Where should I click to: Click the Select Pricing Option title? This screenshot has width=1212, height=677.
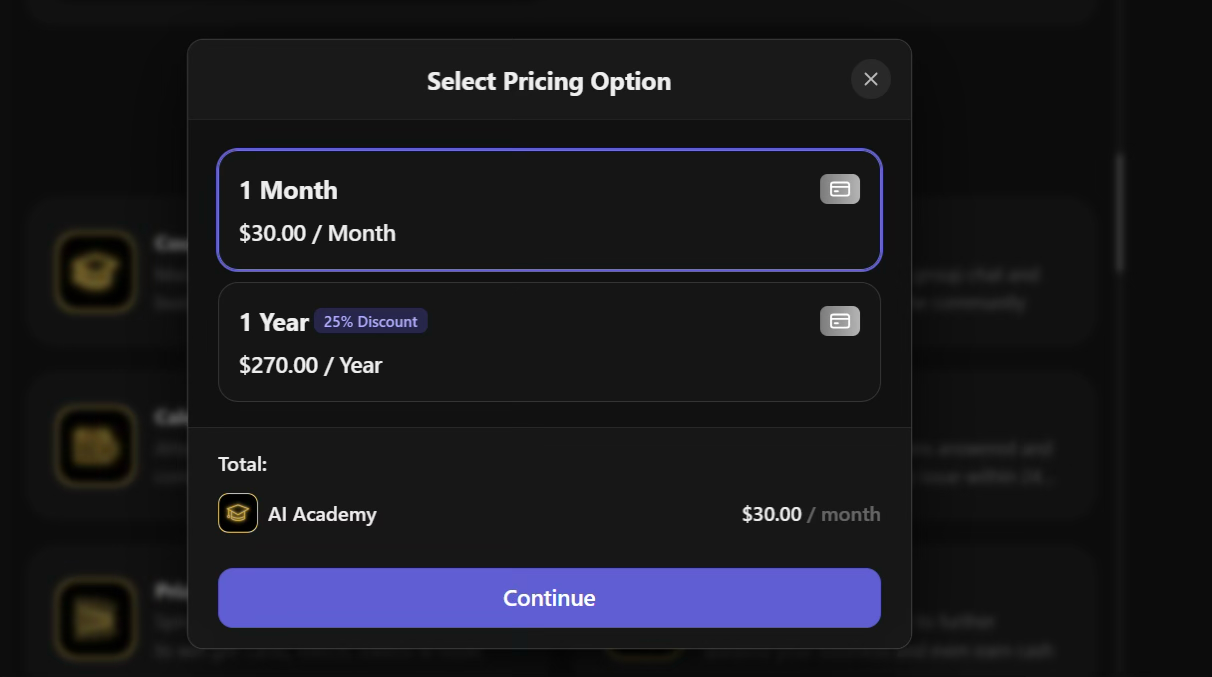pos(549,81)
